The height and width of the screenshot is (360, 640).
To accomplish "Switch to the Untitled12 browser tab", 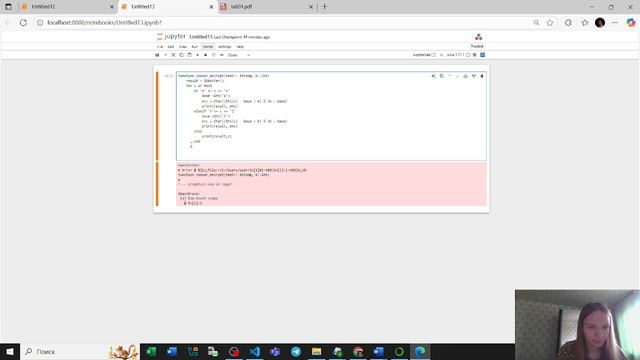I will [67, 7].
